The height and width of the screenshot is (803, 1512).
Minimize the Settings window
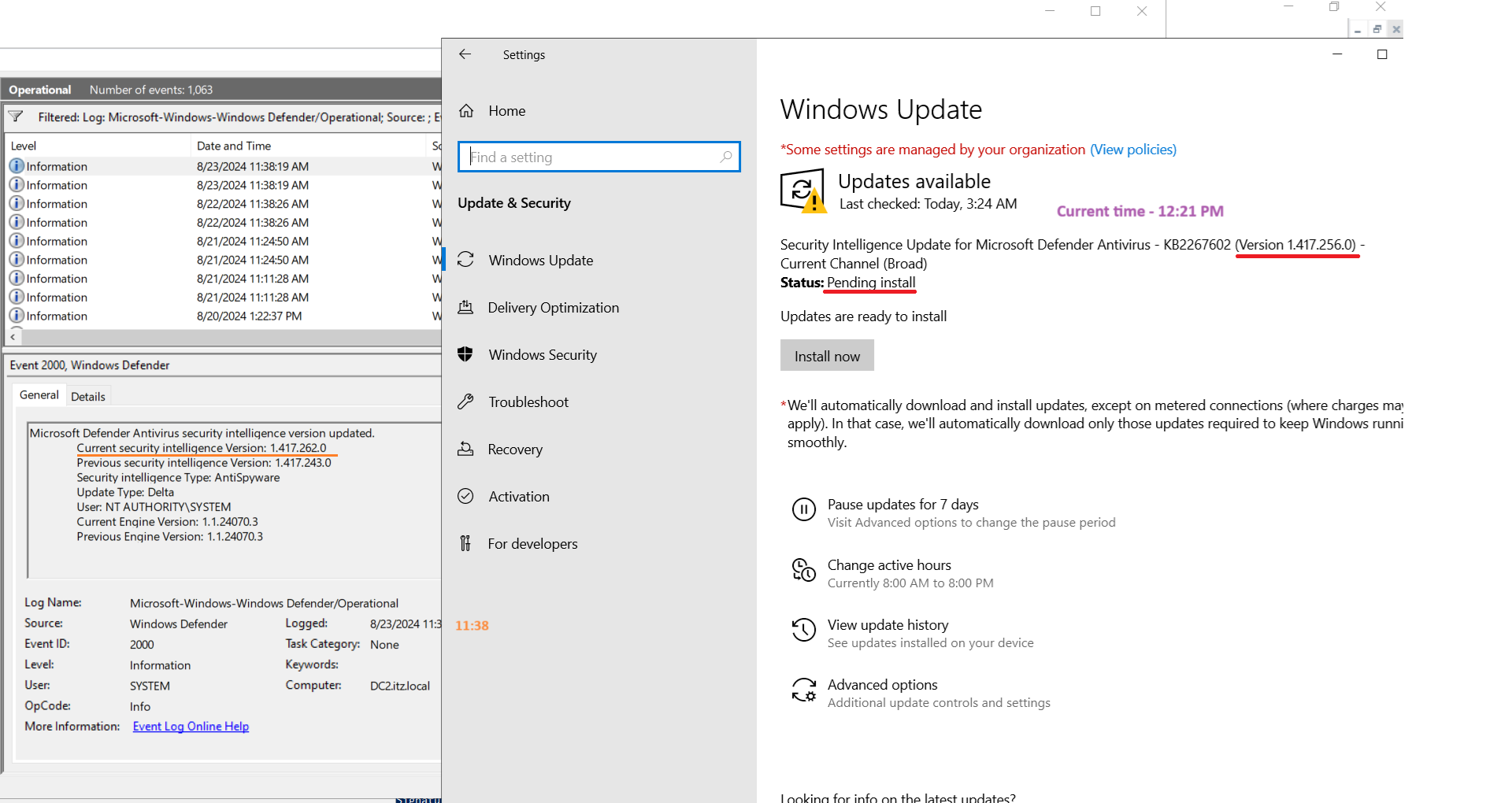point(1336,54)
